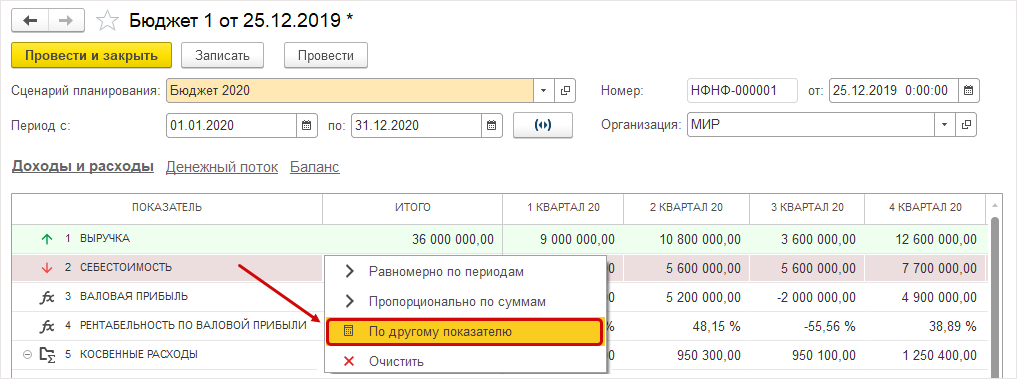Click the 4 КВАРТАЛ 20 column header
1017x379 pixels.
pos(925,208)
